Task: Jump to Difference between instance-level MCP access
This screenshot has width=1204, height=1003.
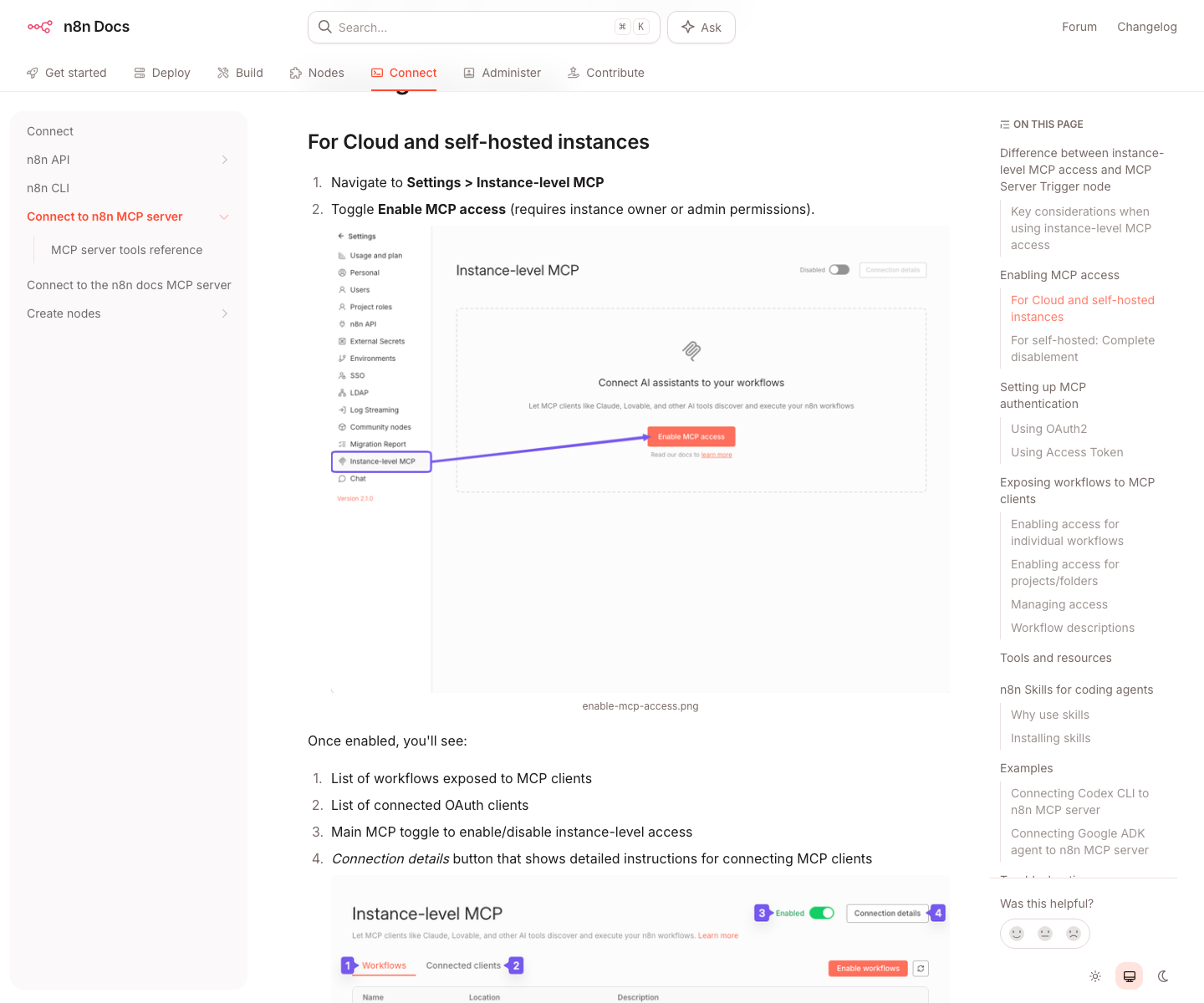Action: [1082, 170]
